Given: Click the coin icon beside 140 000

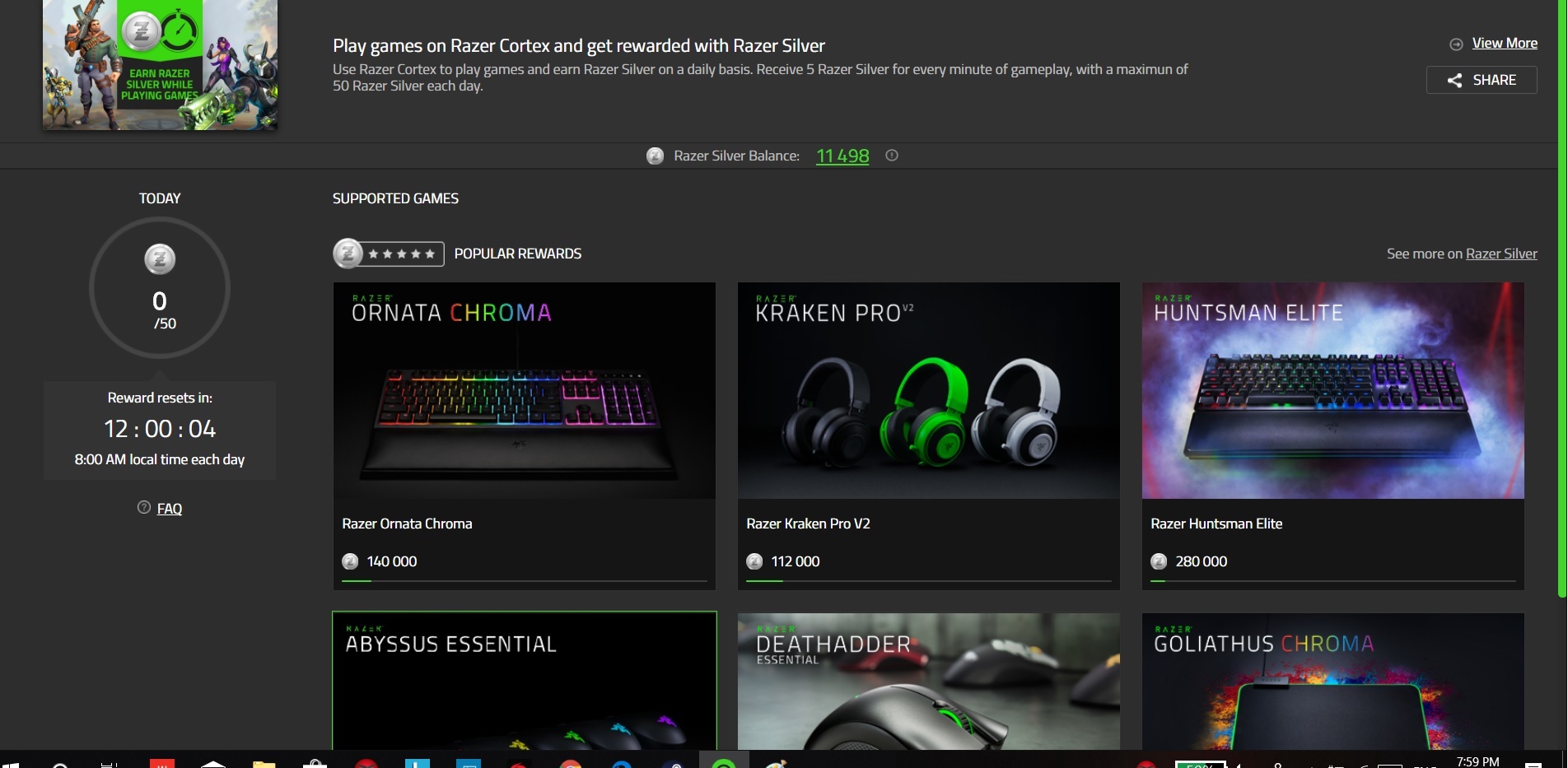Looking at the screenshot, I should 350,561.
